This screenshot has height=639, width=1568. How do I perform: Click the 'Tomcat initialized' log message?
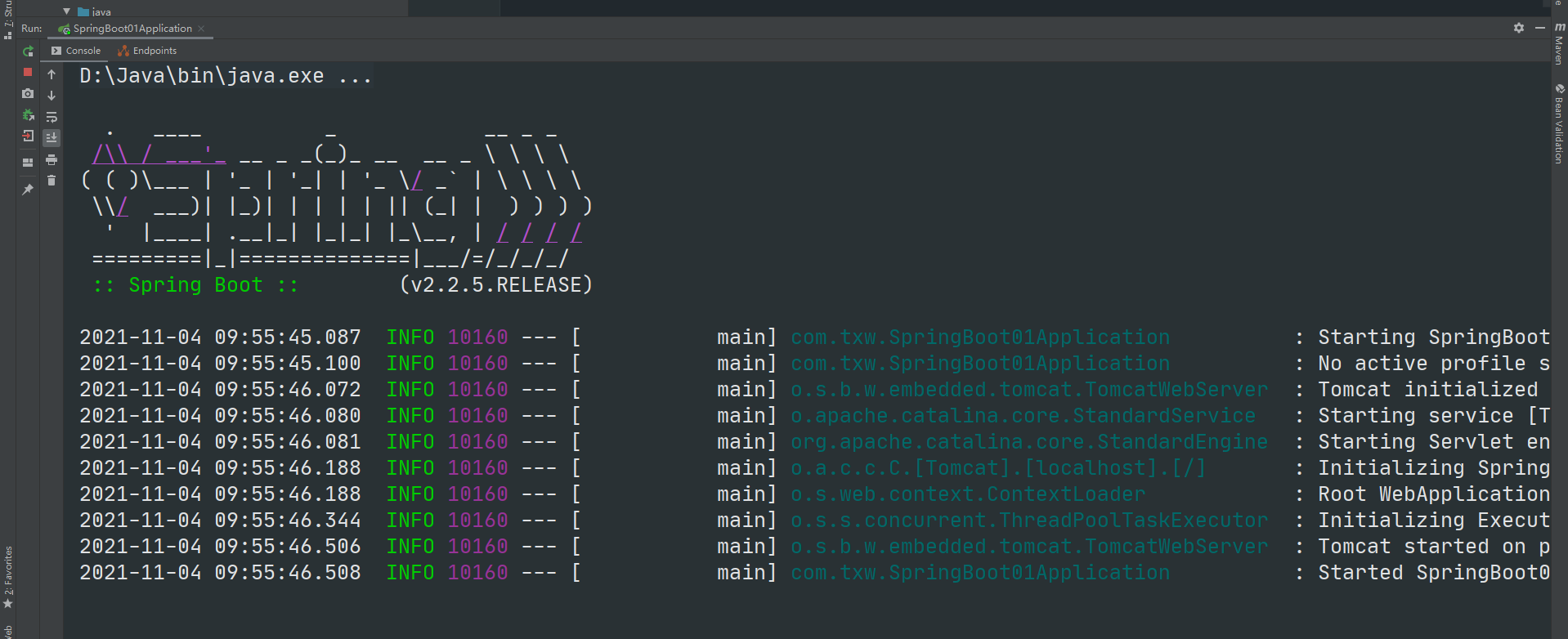tap(1428, 390)
